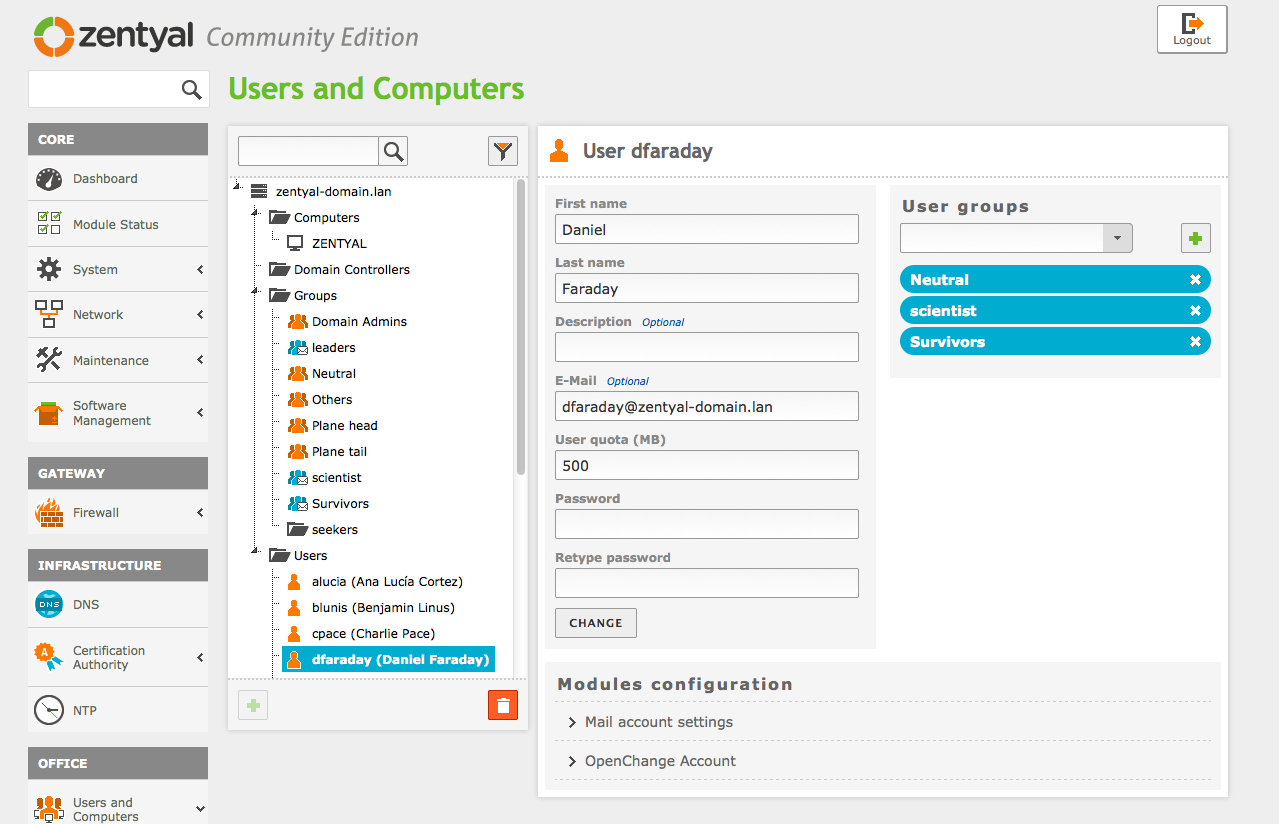Click the DNS globe icon
This screenshot has height=824, width=1279.
coord(49,604)
